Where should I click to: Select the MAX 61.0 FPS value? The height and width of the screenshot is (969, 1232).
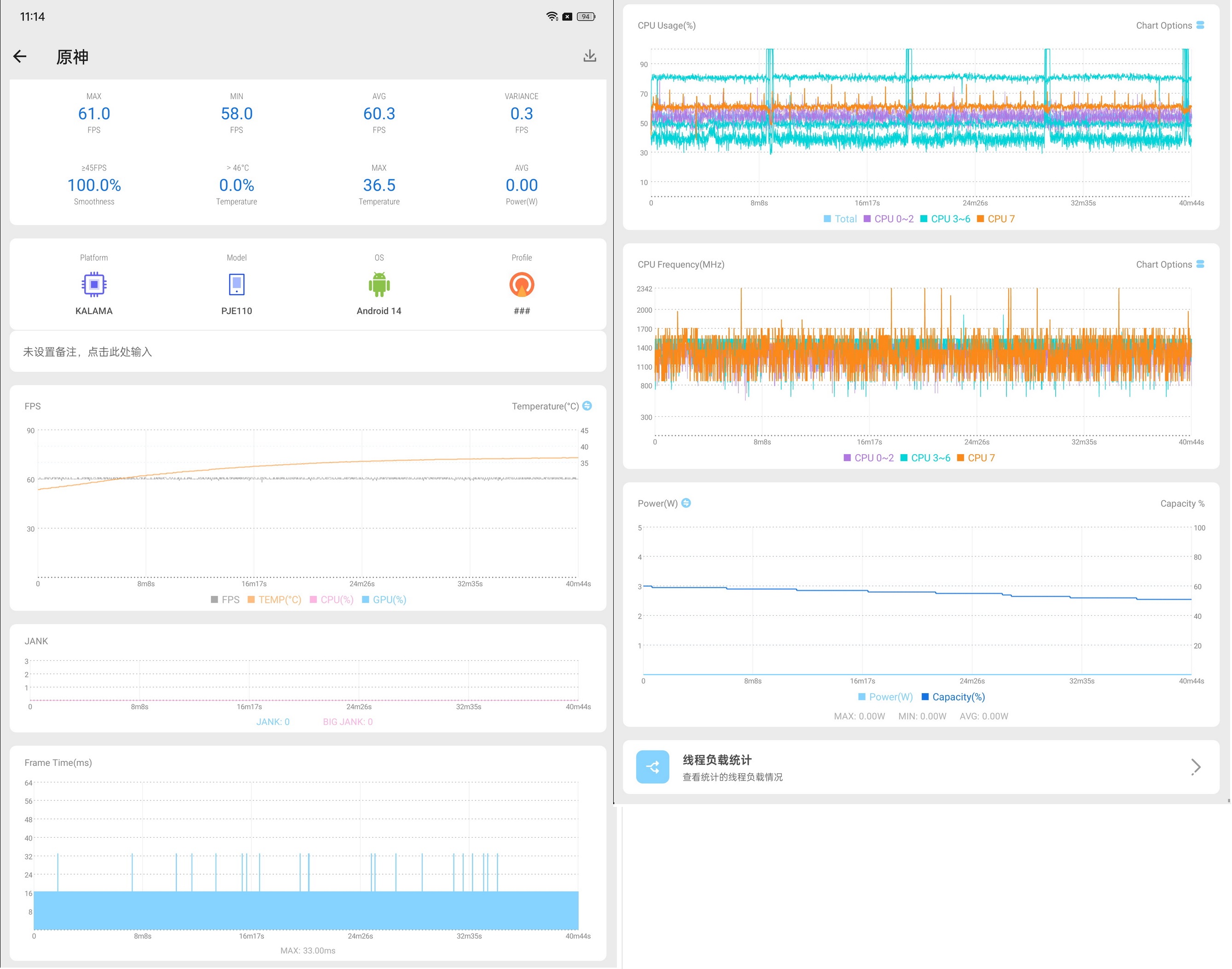pos(94,113)
